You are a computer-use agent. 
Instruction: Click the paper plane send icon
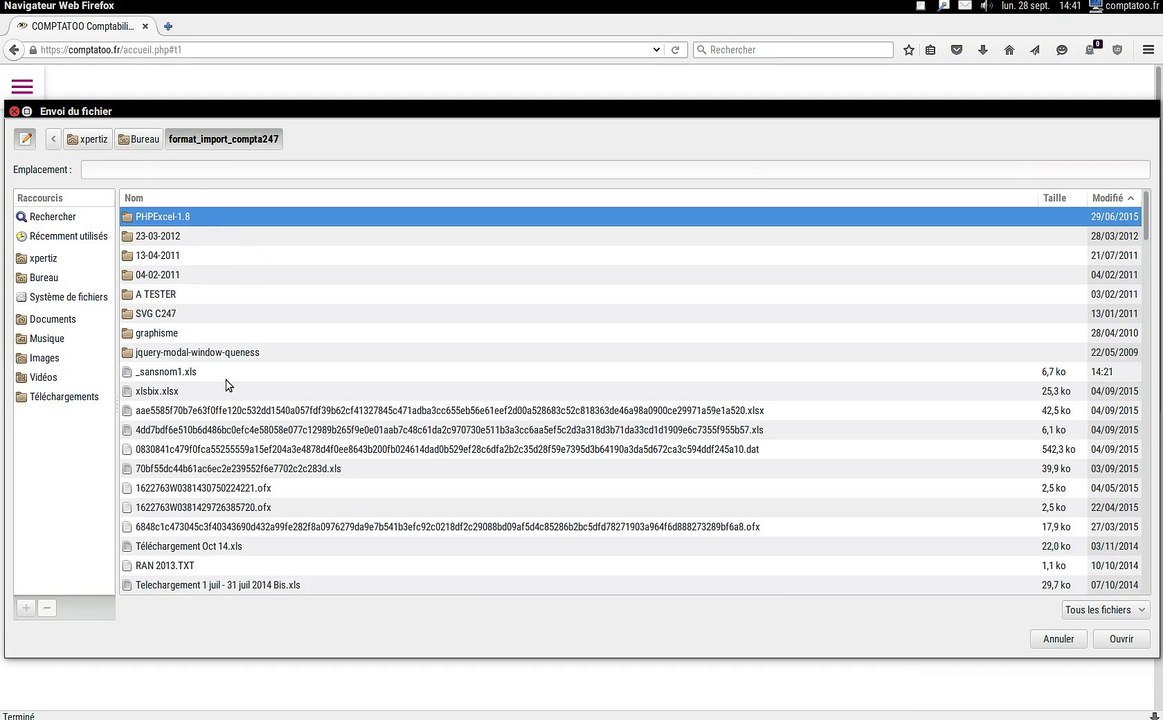pos(1035,50)
